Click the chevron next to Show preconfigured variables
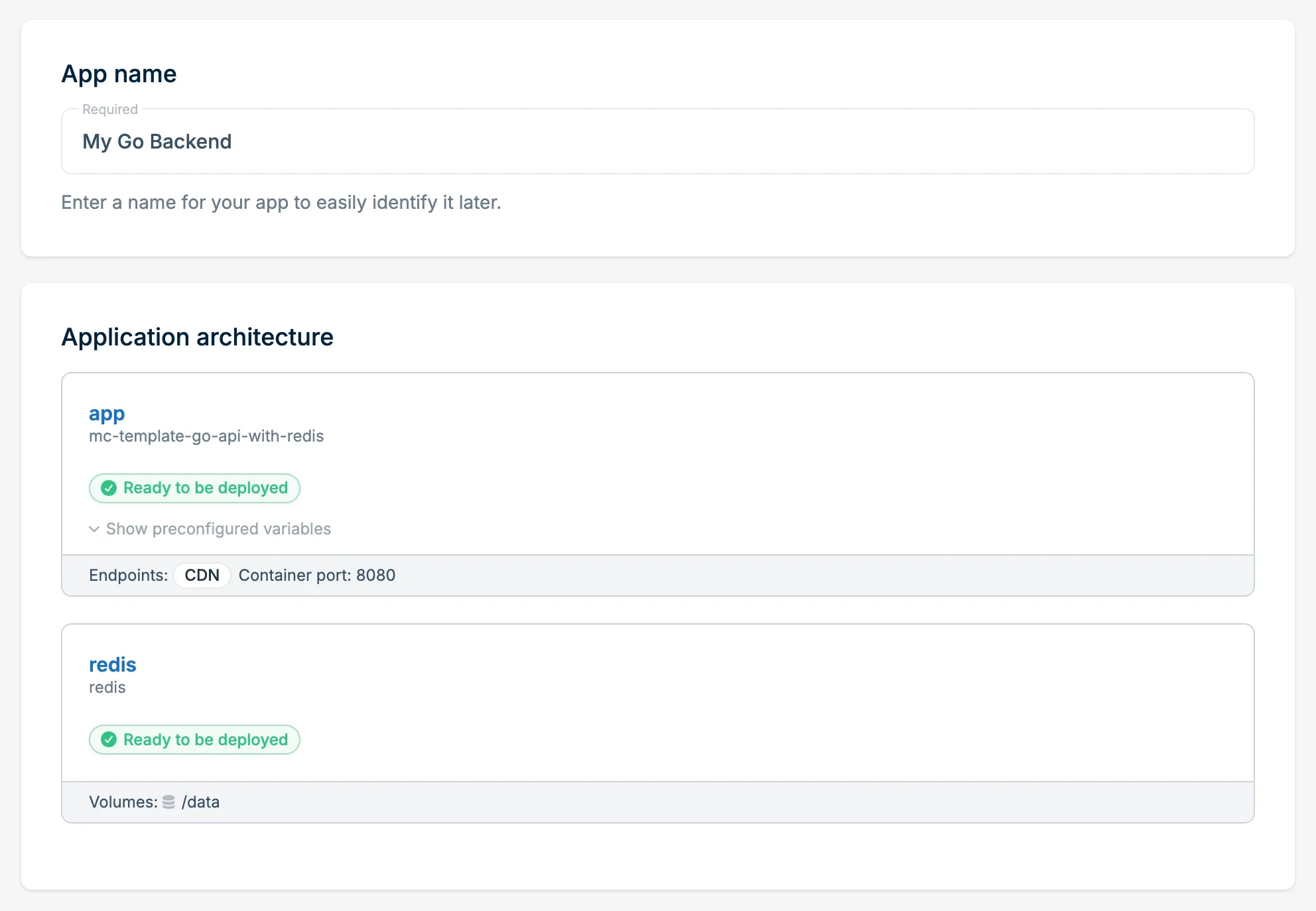Screen dimensions: 1316x911 pyautogui.click(x=94, y=529)
